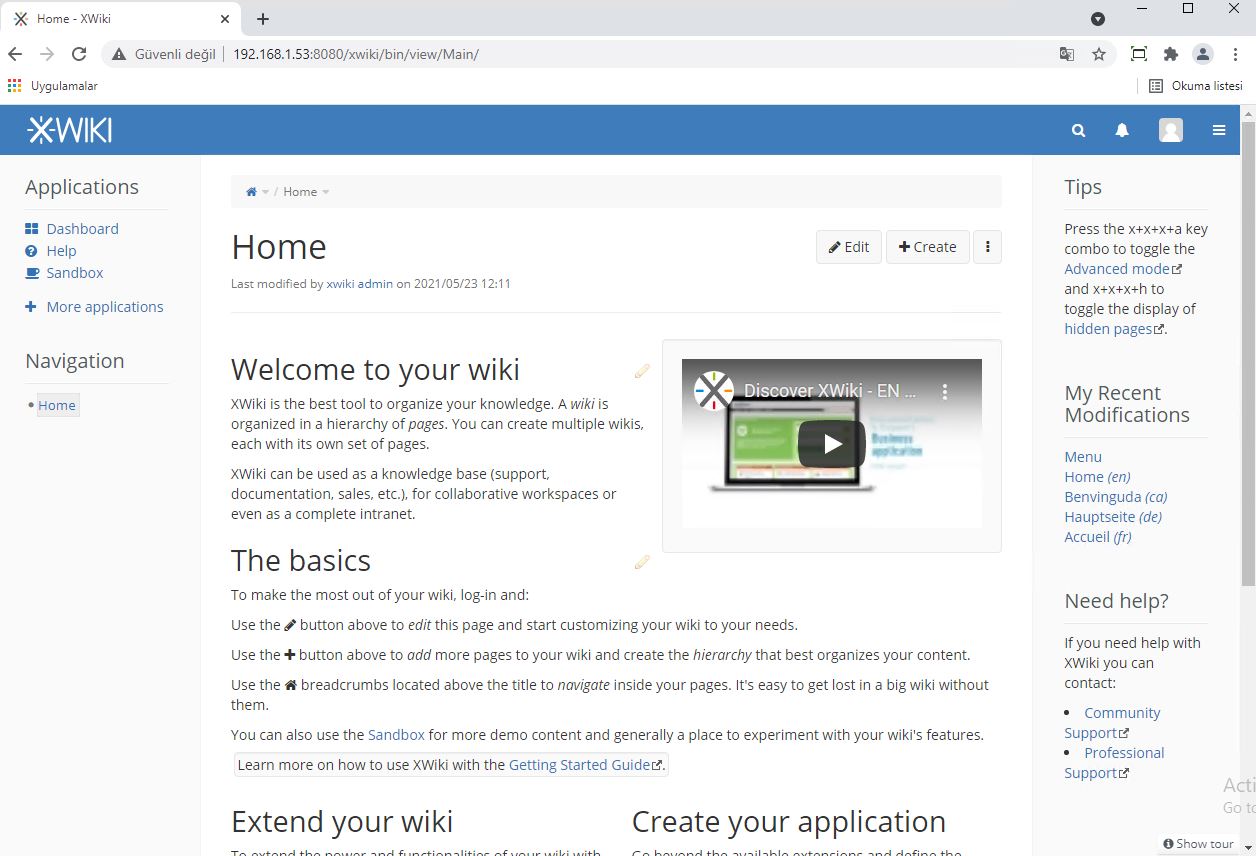Open the hamburger drawer menu

[1218, 130]
